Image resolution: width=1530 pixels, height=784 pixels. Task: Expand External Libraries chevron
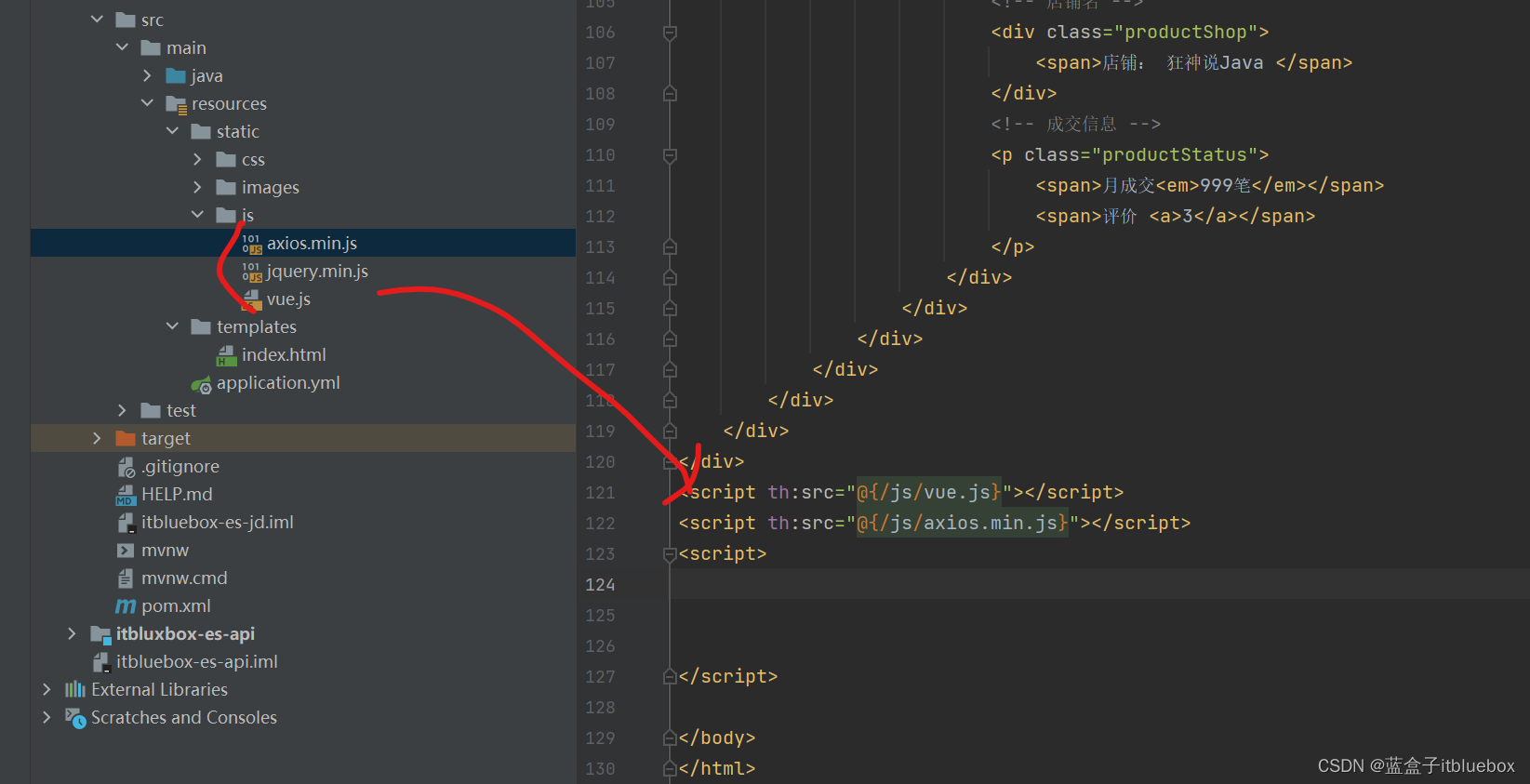47,689
